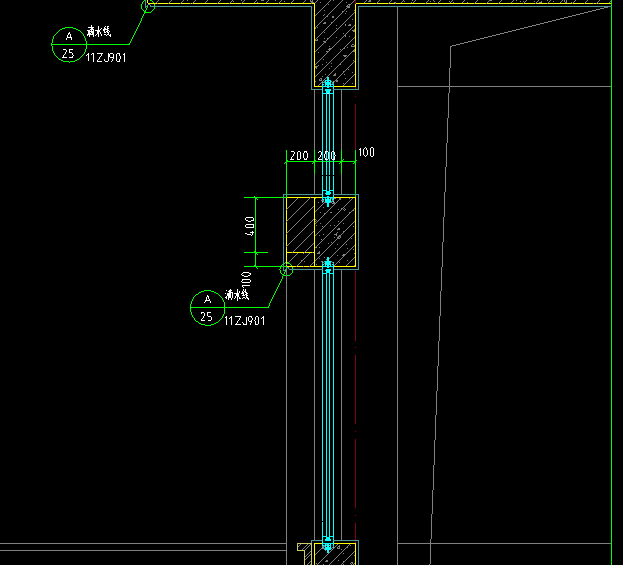Select cyan window anchor on bottom concrete block
Image resolution: width=623 pixels, height=565 pixels.
tap(327, 546)
